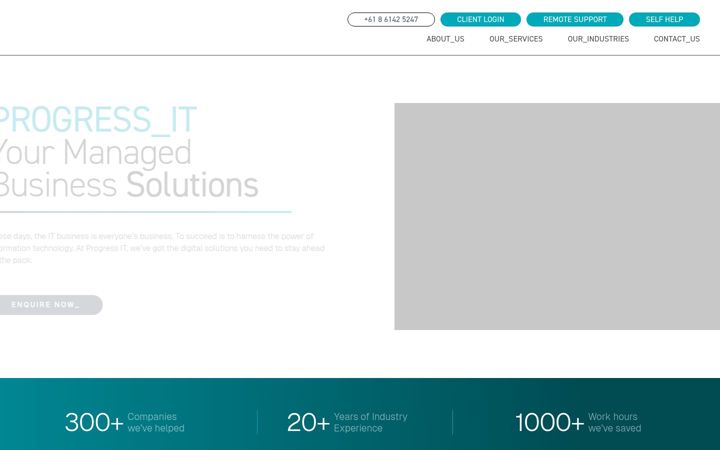Select the 20+ Years of Industry Experience stat
This screenshot has height=450, width=720.
pyautogui.click(x=347, y=422)
